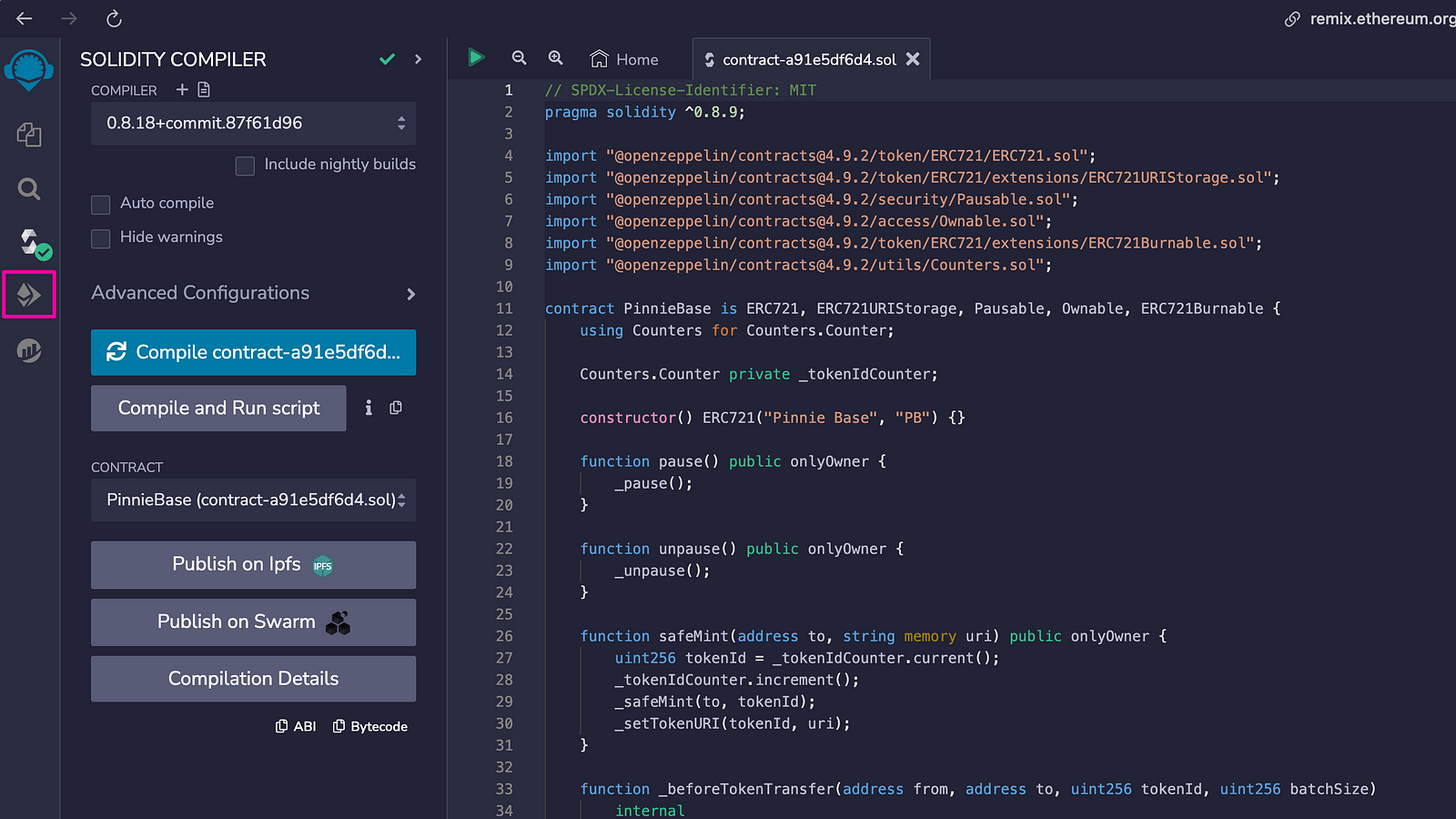Viewport: 1456px width, 819px height.
Task: Open Deploy & run transactions icon
Action: tap(29, 294)
